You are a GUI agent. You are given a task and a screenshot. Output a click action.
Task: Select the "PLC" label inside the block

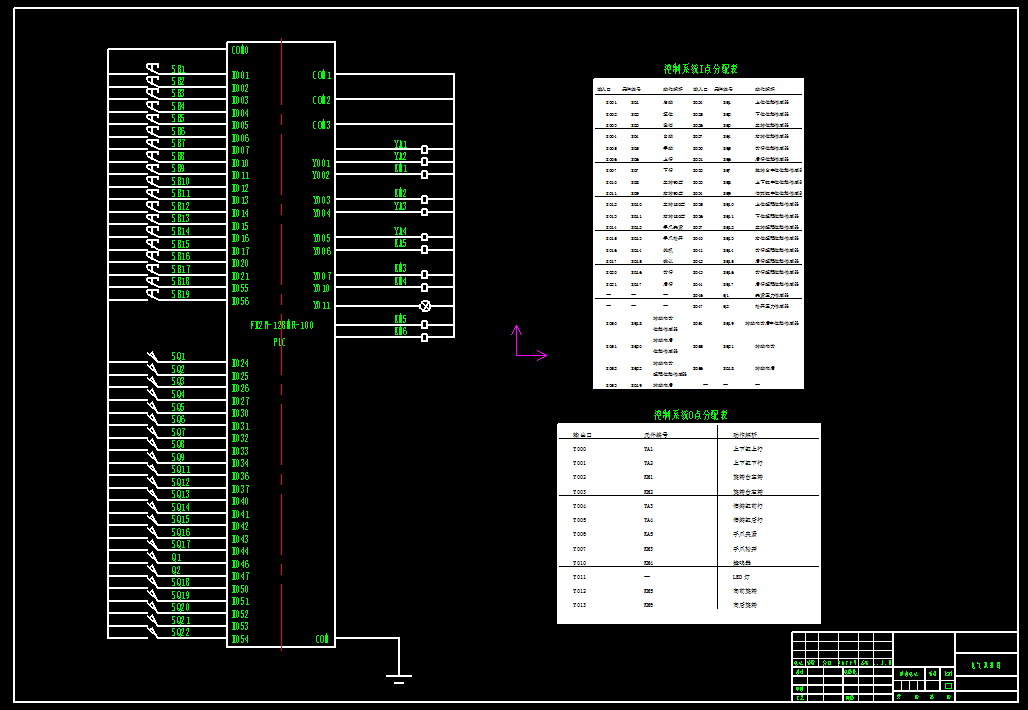click(279, 342)
